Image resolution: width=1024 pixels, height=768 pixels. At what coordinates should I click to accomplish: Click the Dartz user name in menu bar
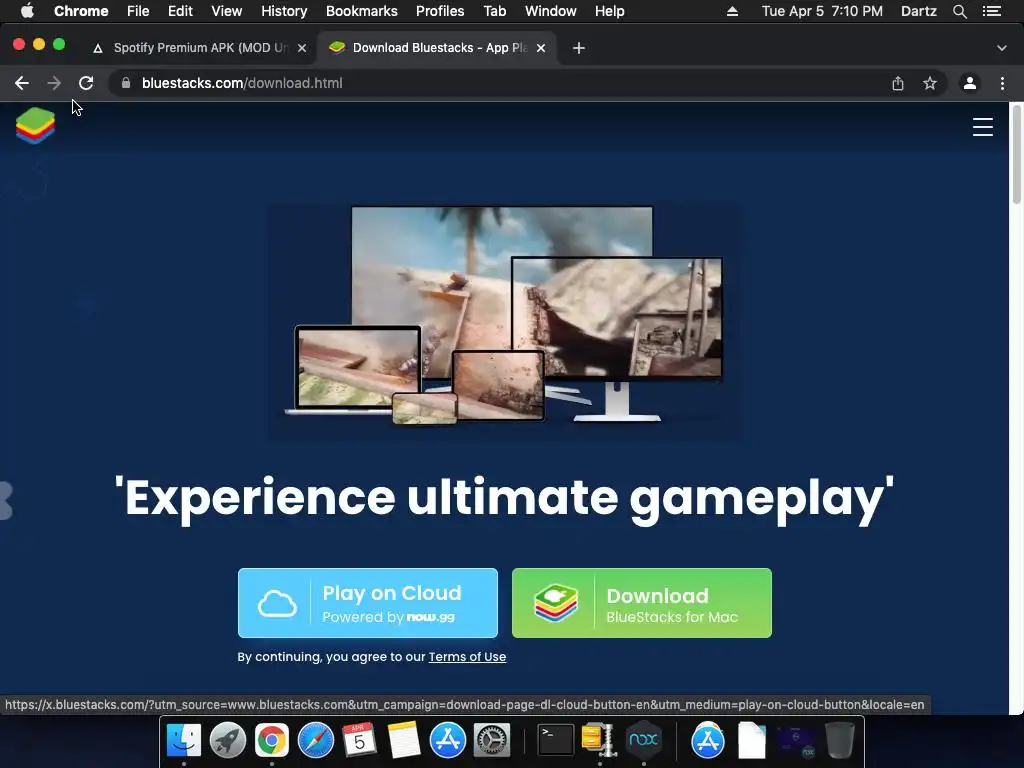point(918,11)
